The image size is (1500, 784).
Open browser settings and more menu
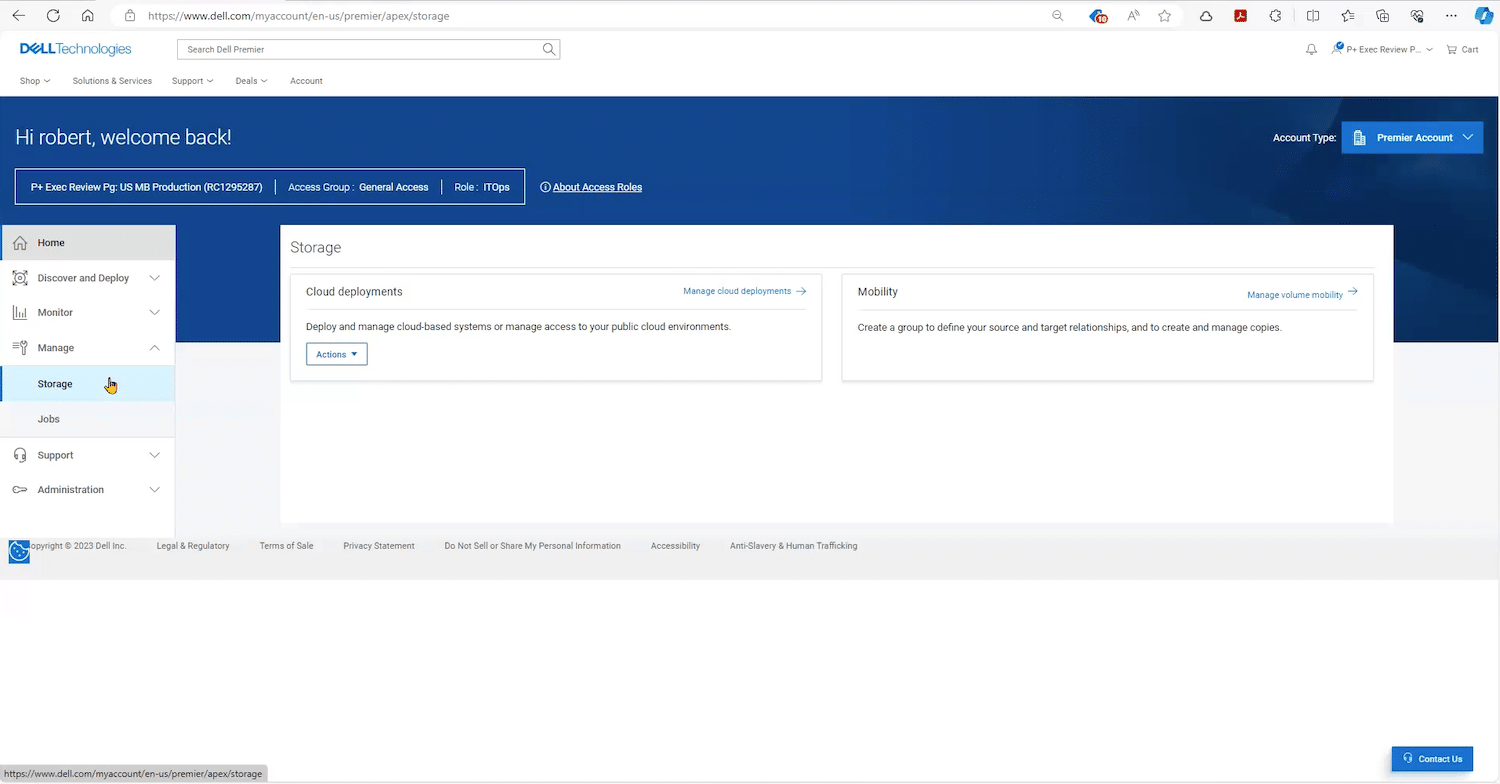(1452, 16)
